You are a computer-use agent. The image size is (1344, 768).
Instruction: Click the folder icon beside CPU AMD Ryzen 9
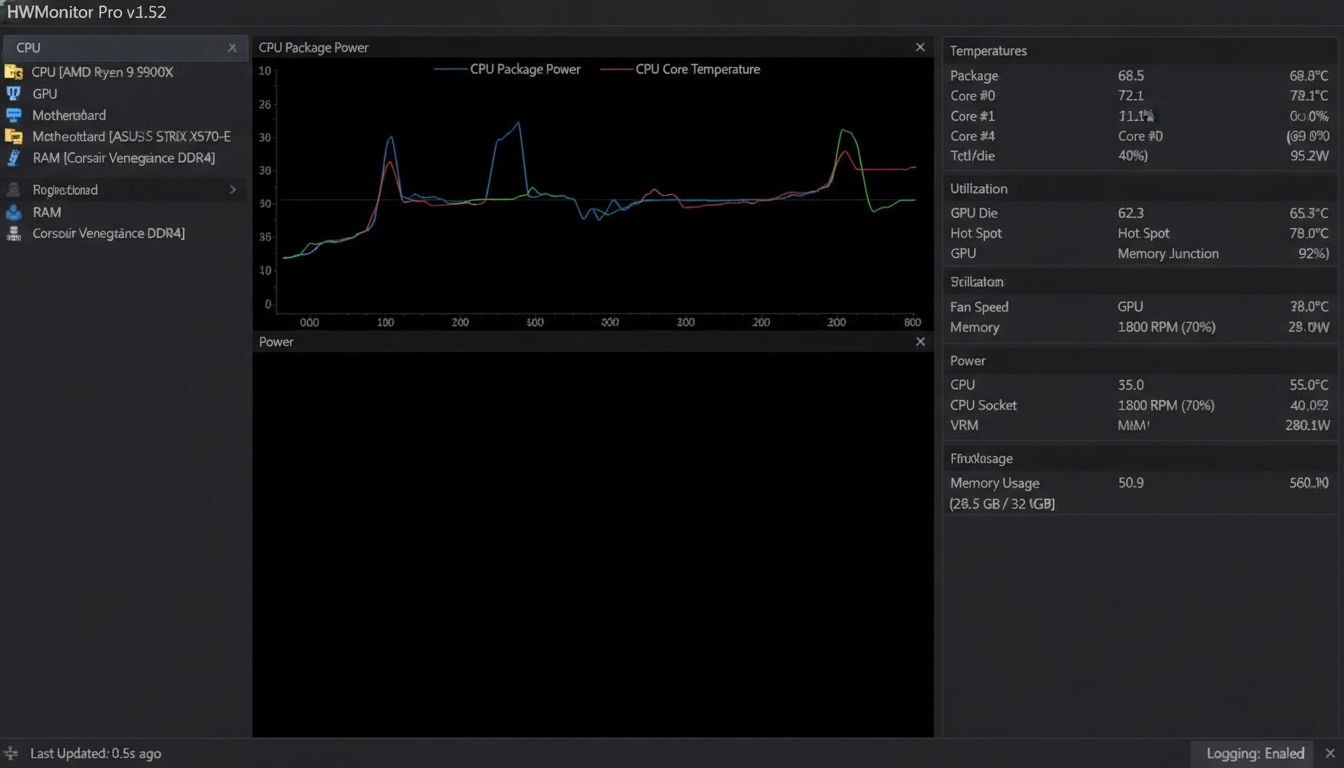13,72
